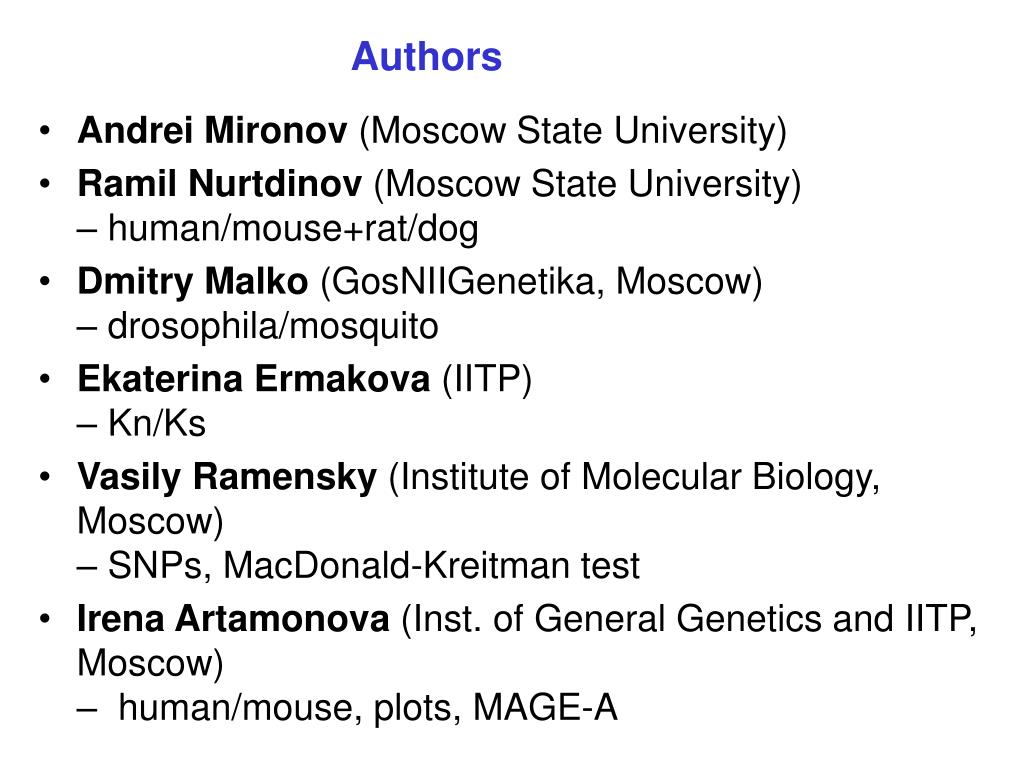Click Moscow State University after Mironov

click(573, 131)
